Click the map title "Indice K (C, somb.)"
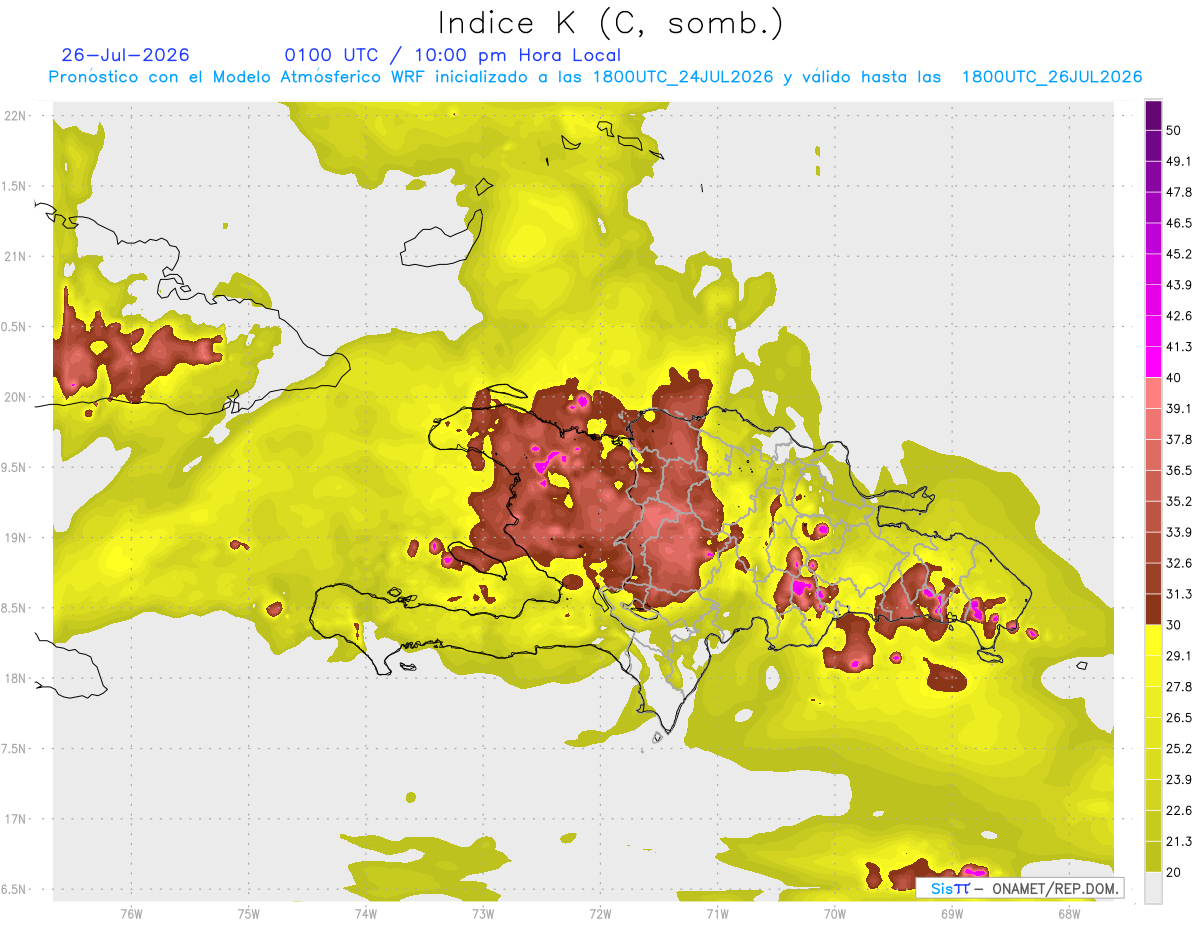The image size is (1200, 927). coord(611,22)
